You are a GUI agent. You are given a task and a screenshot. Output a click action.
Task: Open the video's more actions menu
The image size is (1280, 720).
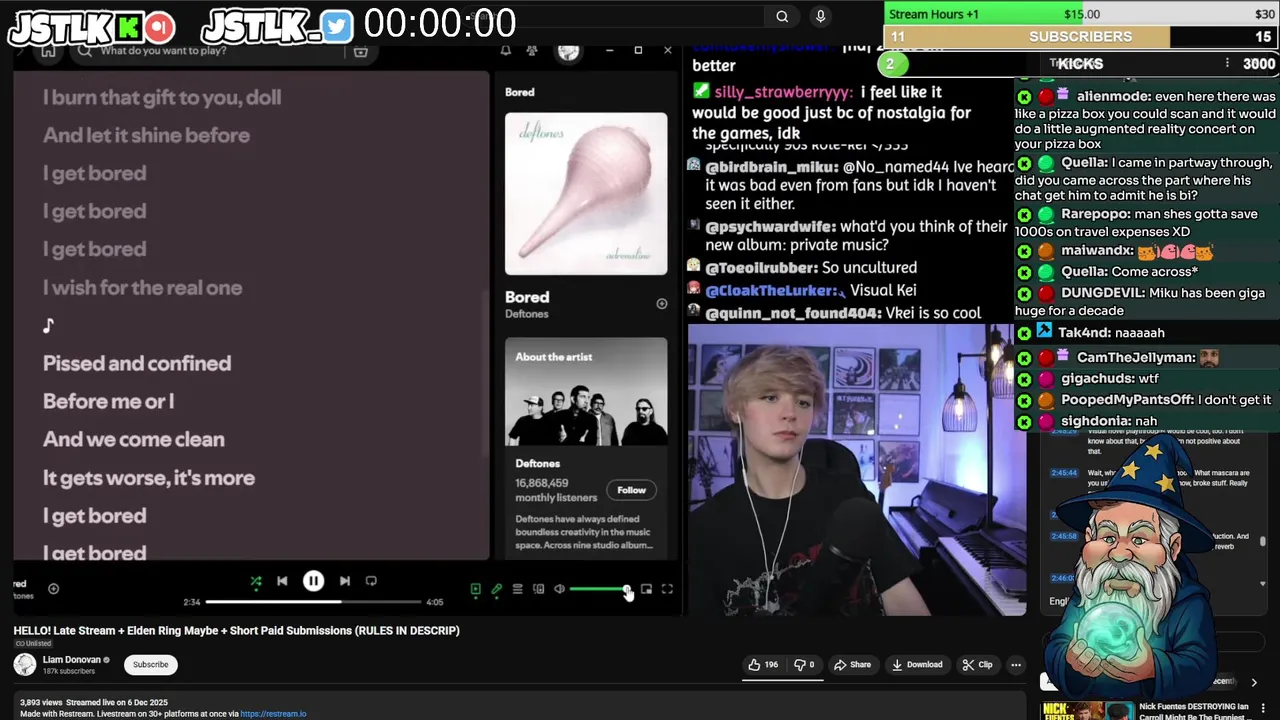[x=1016, y=665]
